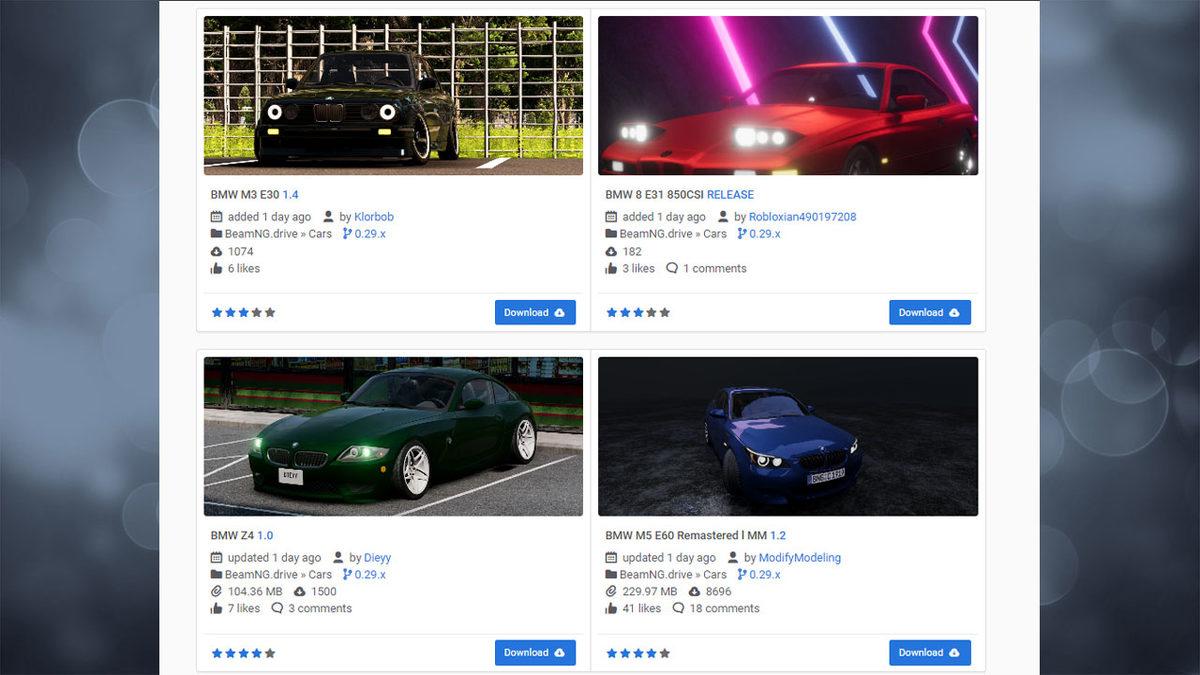Click the file size icon on BMW Z4 card

click(216, 591)
